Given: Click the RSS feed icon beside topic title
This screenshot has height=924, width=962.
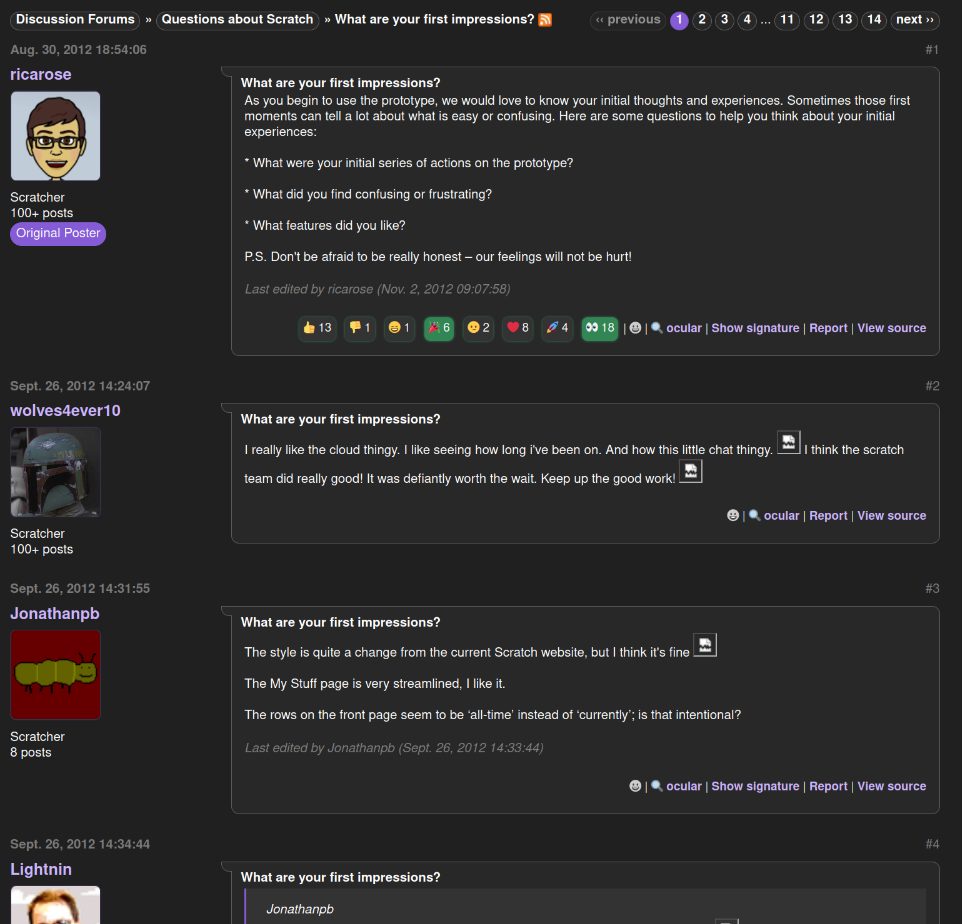Looking at the screenshot, I should point(545,20).
